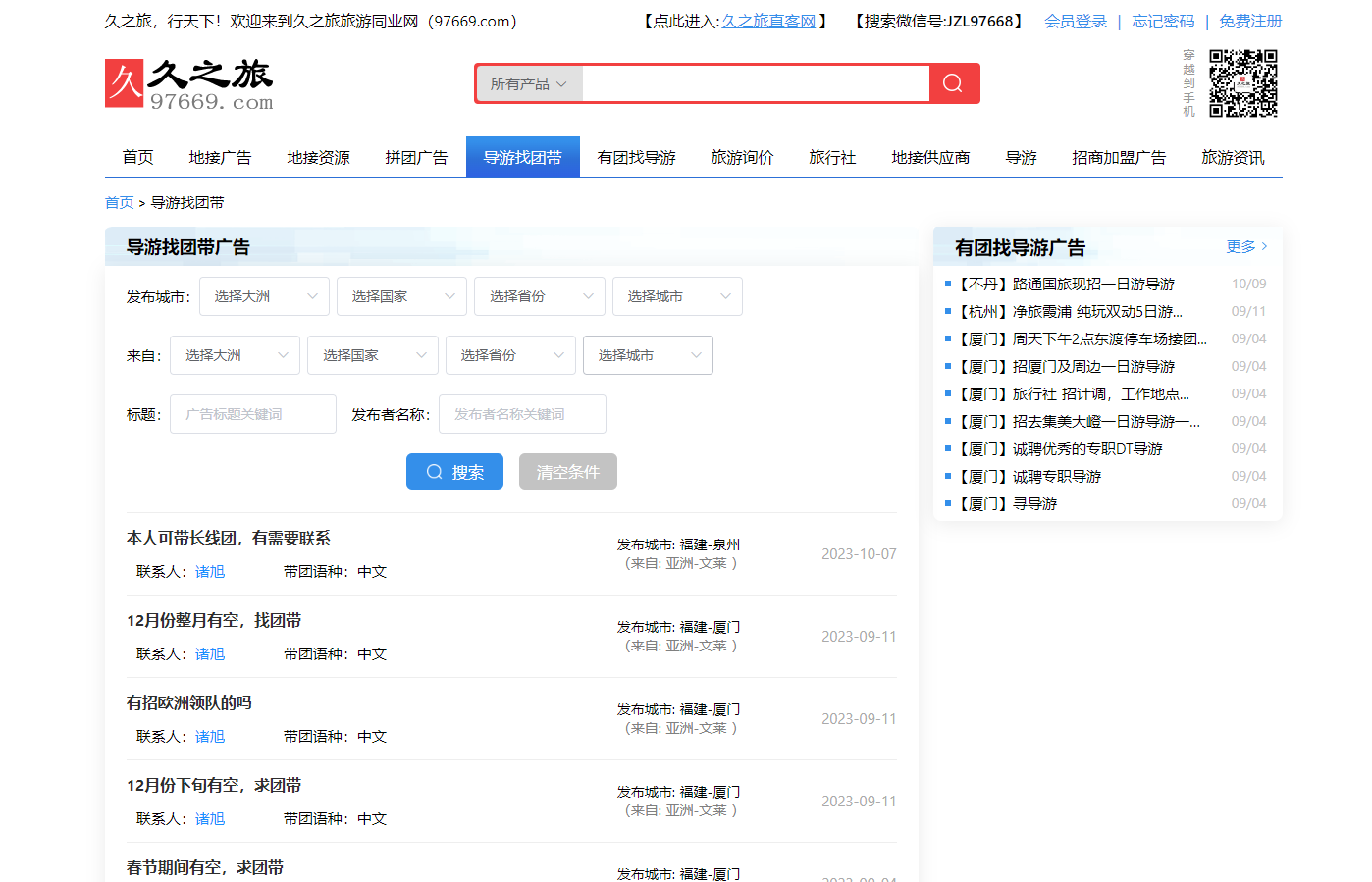Open 来自 选择大洲 dropdown

[236, 355]
